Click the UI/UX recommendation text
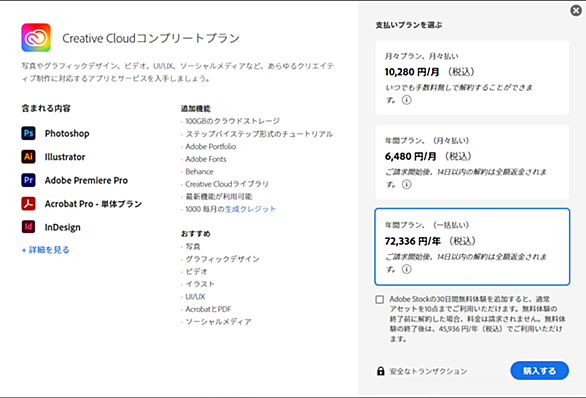Image resolution: width=586 pixels, height=398 pixels. point(195,297)
